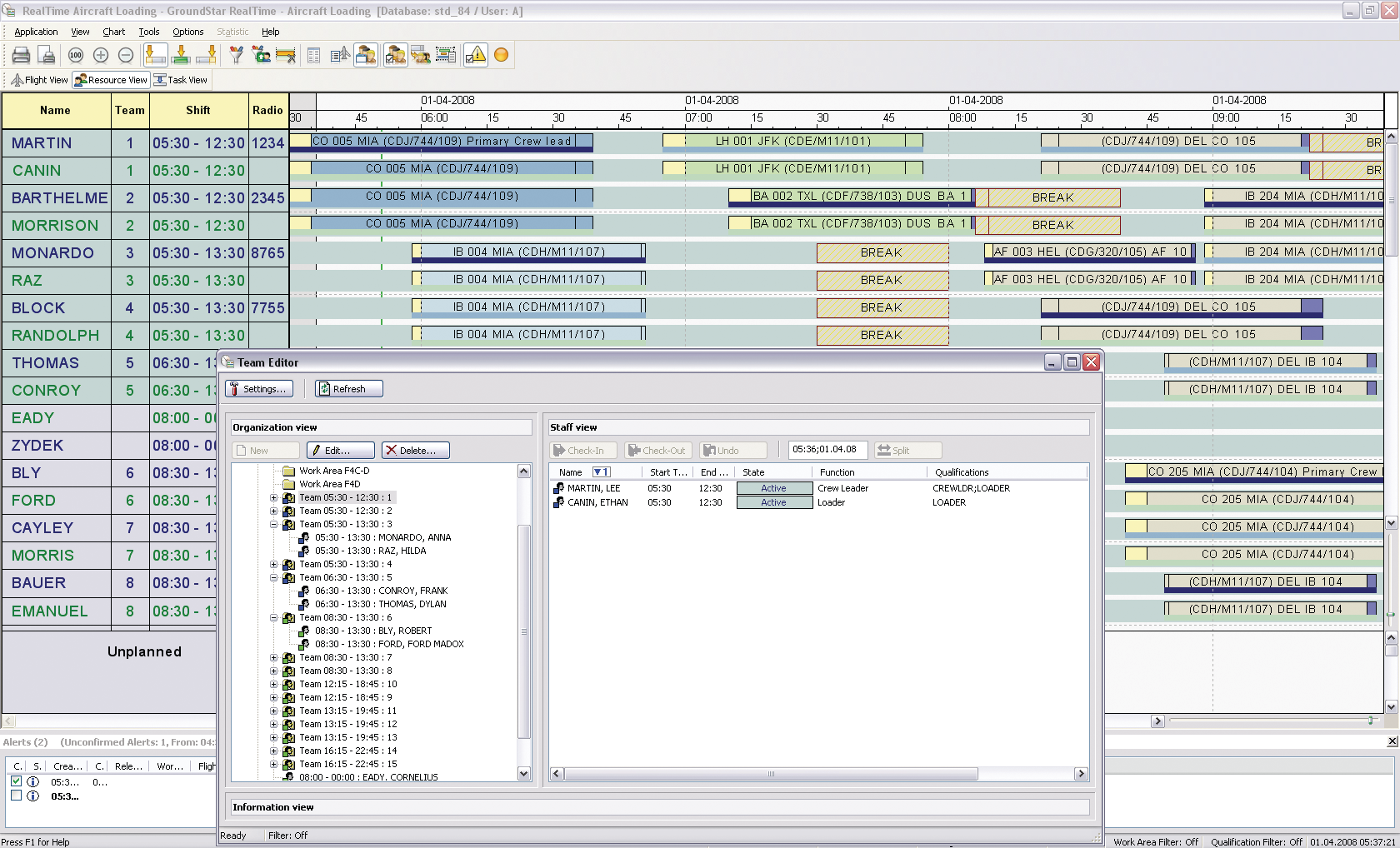Collapse Team 06:30 - 13:30 : 5 node
1400x848 pixels.
coord(273,577)
